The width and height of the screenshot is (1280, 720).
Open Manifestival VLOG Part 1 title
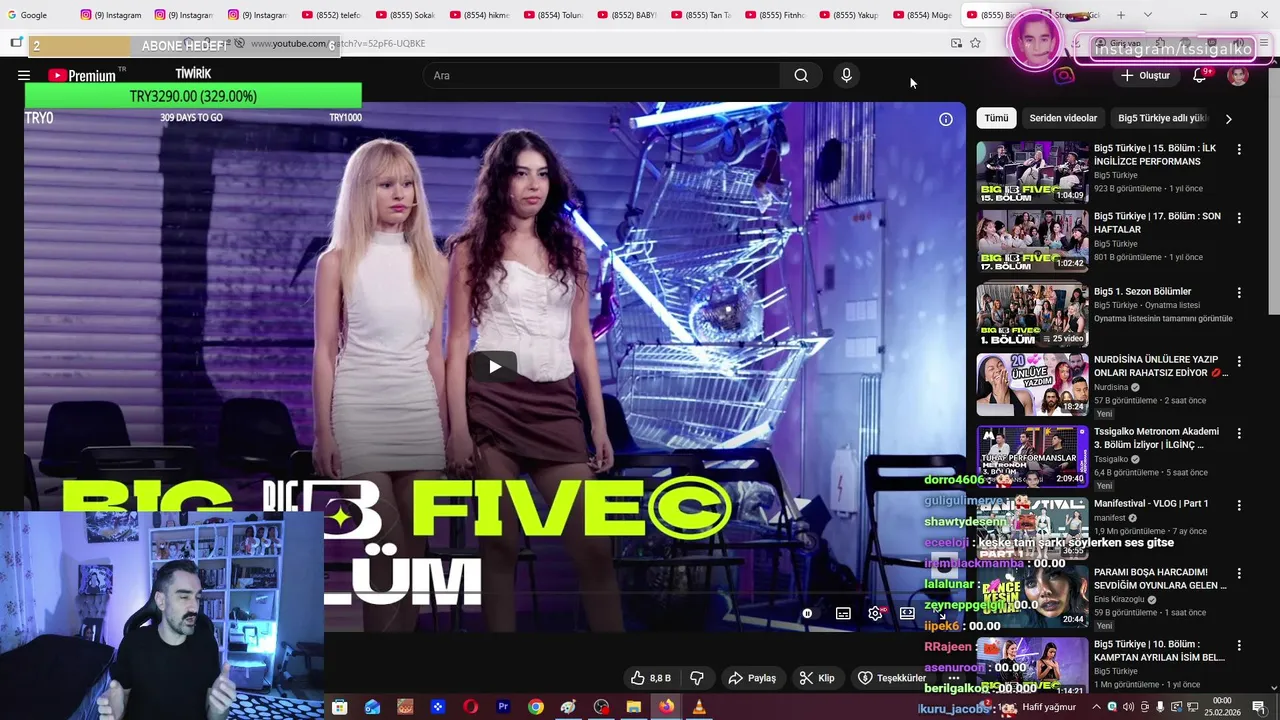(x=1151, y=504)
